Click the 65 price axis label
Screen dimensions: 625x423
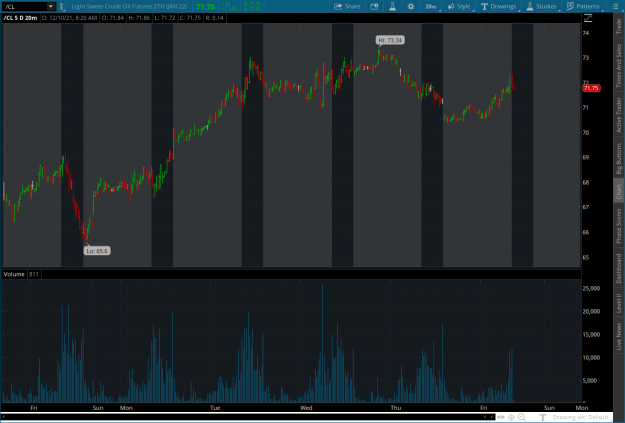point(586,258)
